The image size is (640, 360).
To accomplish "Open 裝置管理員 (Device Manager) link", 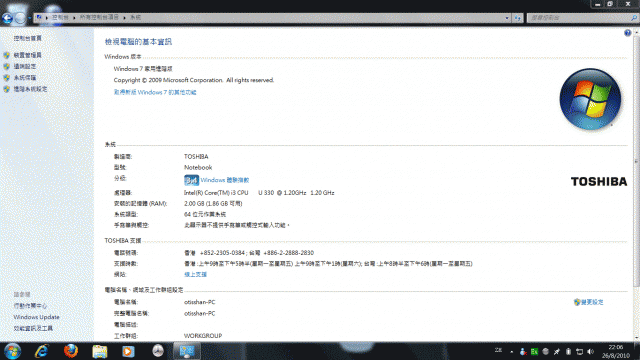I will point(27,55).
